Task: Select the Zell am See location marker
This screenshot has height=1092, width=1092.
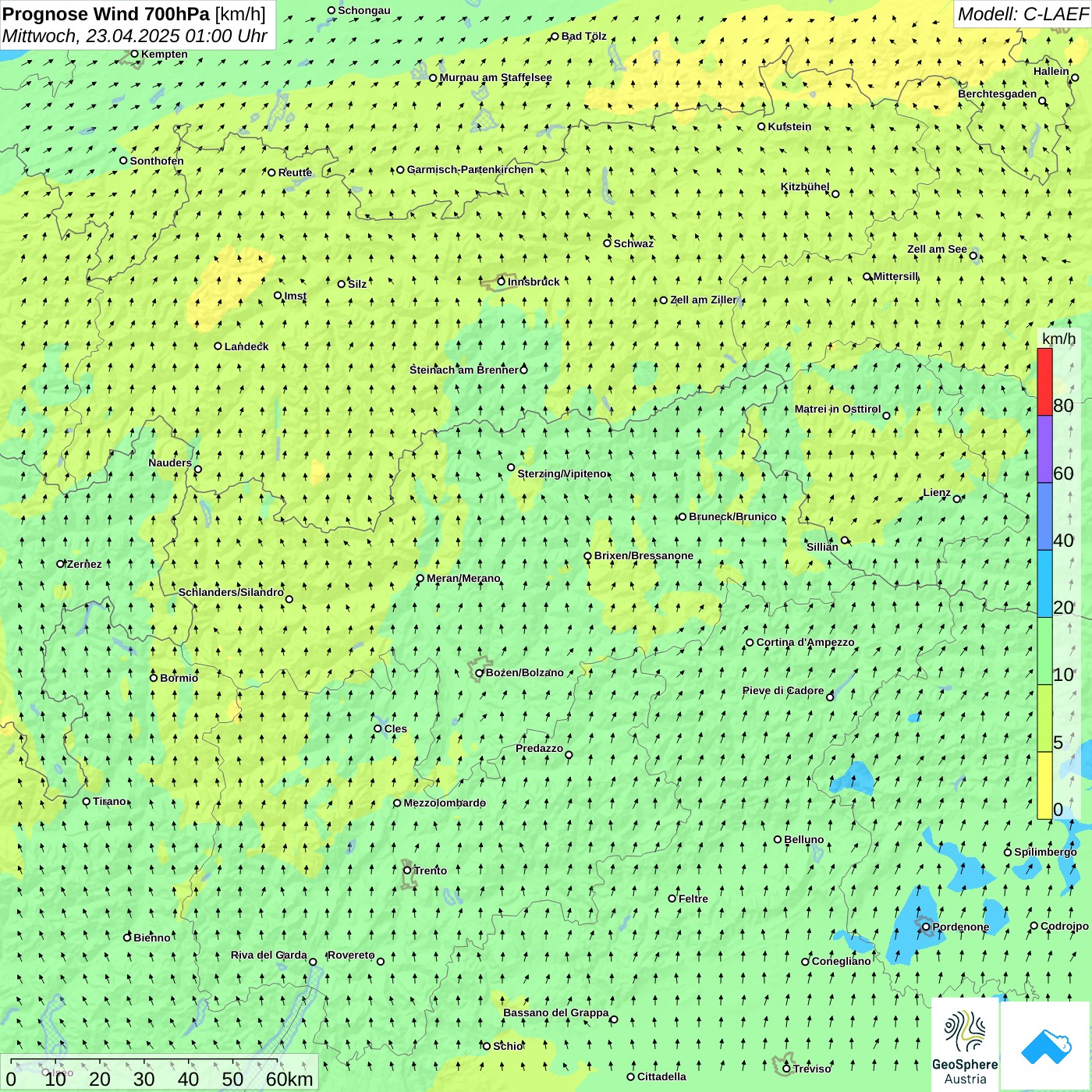Action: click(973, 255)
